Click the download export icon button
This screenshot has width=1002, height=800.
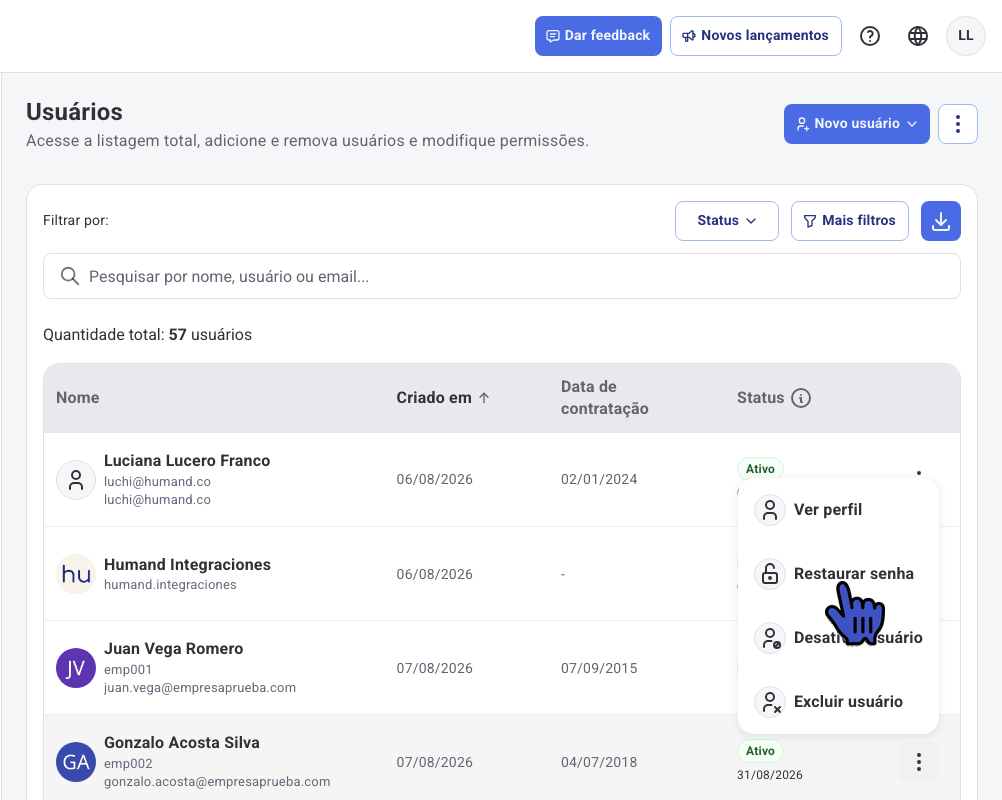pos(941,221)
